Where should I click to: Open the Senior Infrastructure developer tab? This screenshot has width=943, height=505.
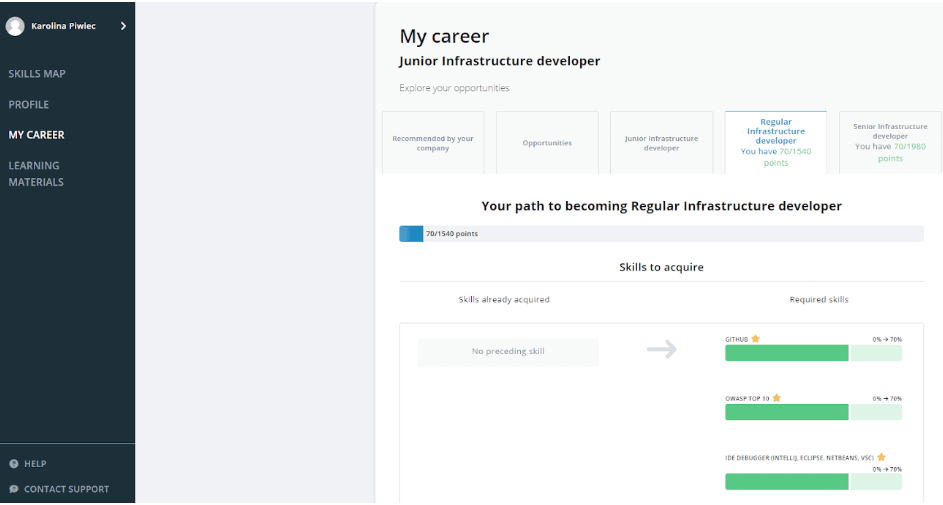click(x=890, y=143)
